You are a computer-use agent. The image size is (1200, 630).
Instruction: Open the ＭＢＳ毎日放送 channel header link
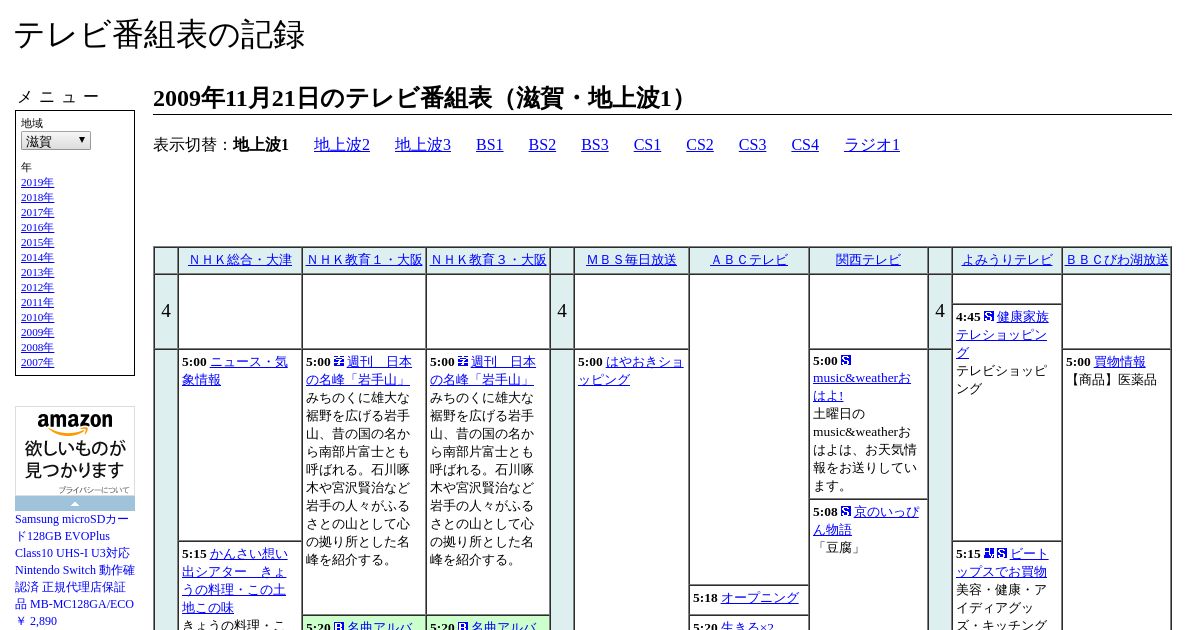pyautogui.click(x=631, y=260)
